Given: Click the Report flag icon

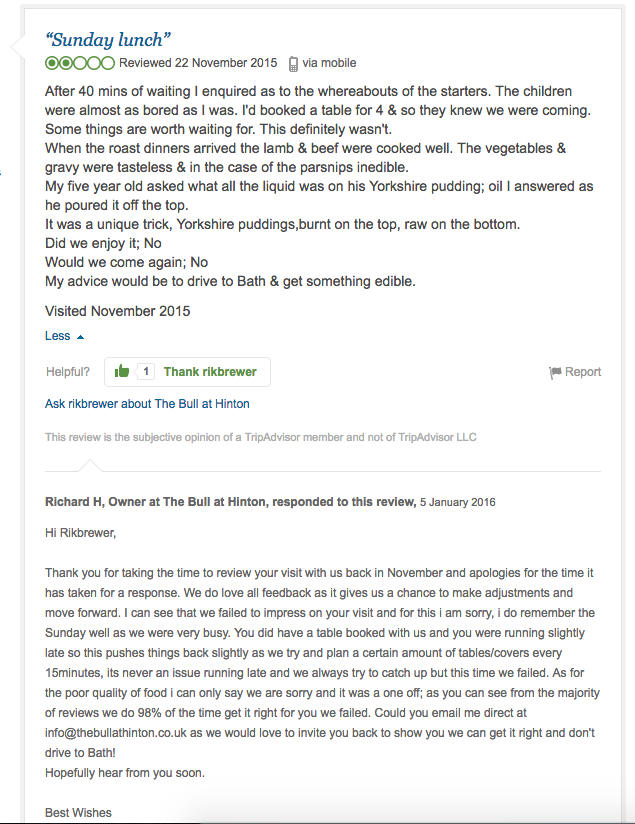Looking at the screenshot, I should pos(555,373).
